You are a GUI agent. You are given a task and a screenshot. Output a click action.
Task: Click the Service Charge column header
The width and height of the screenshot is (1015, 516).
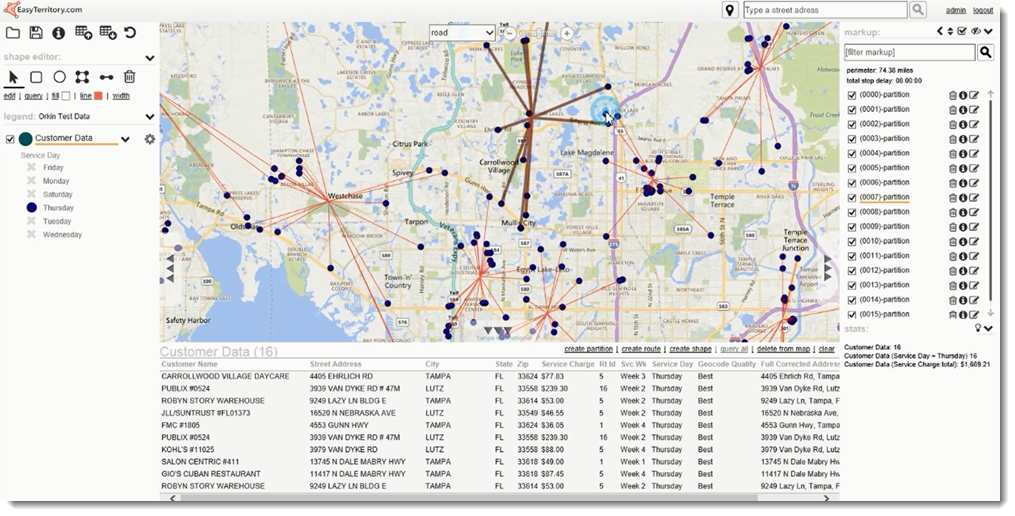(x=568, y=365)
